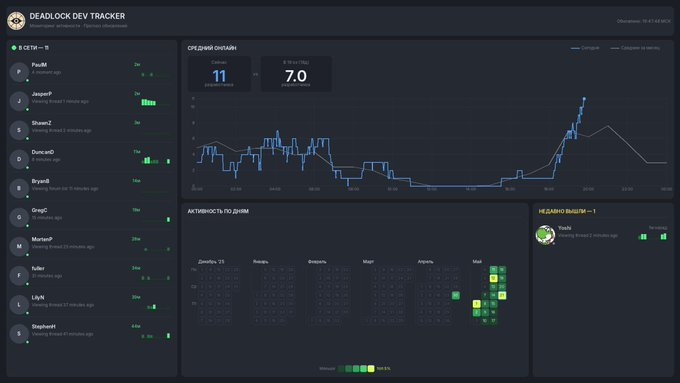Open LilyN's avatar
Image resolution: width=680 pixels, height=383 pixels.
19,304
